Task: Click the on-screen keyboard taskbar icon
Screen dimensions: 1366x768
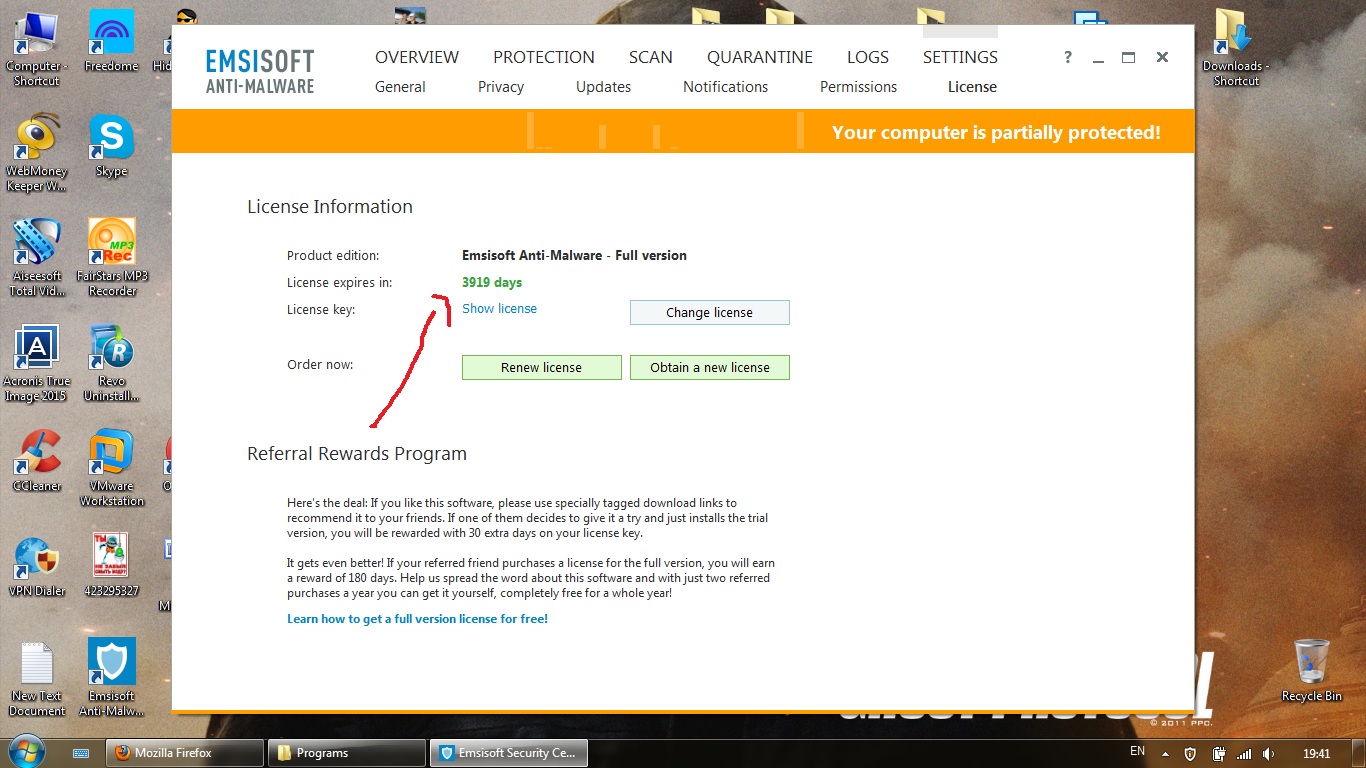Action: [82, 753]
